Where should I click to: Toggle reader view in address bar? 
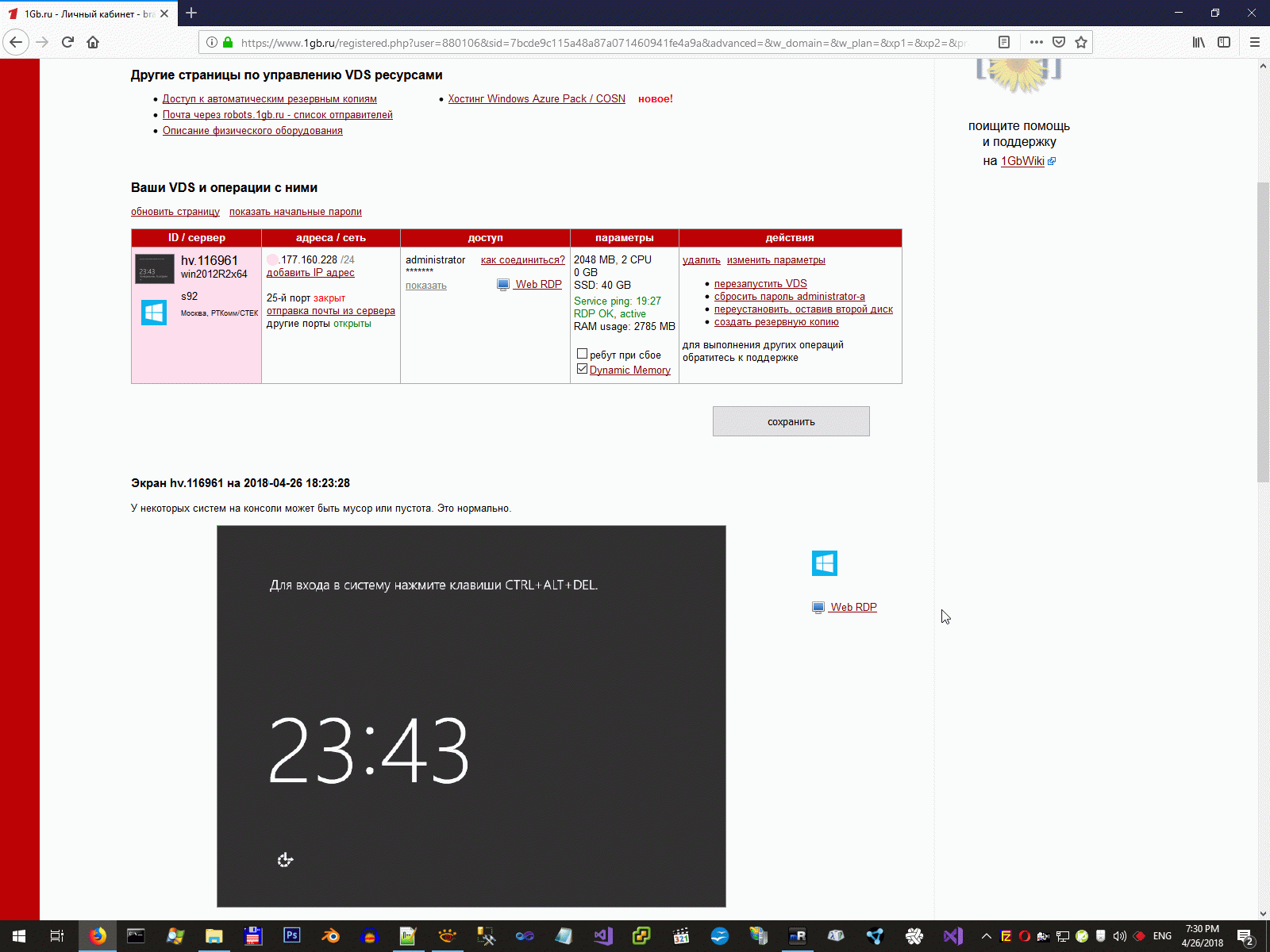tap(1004, 42)
